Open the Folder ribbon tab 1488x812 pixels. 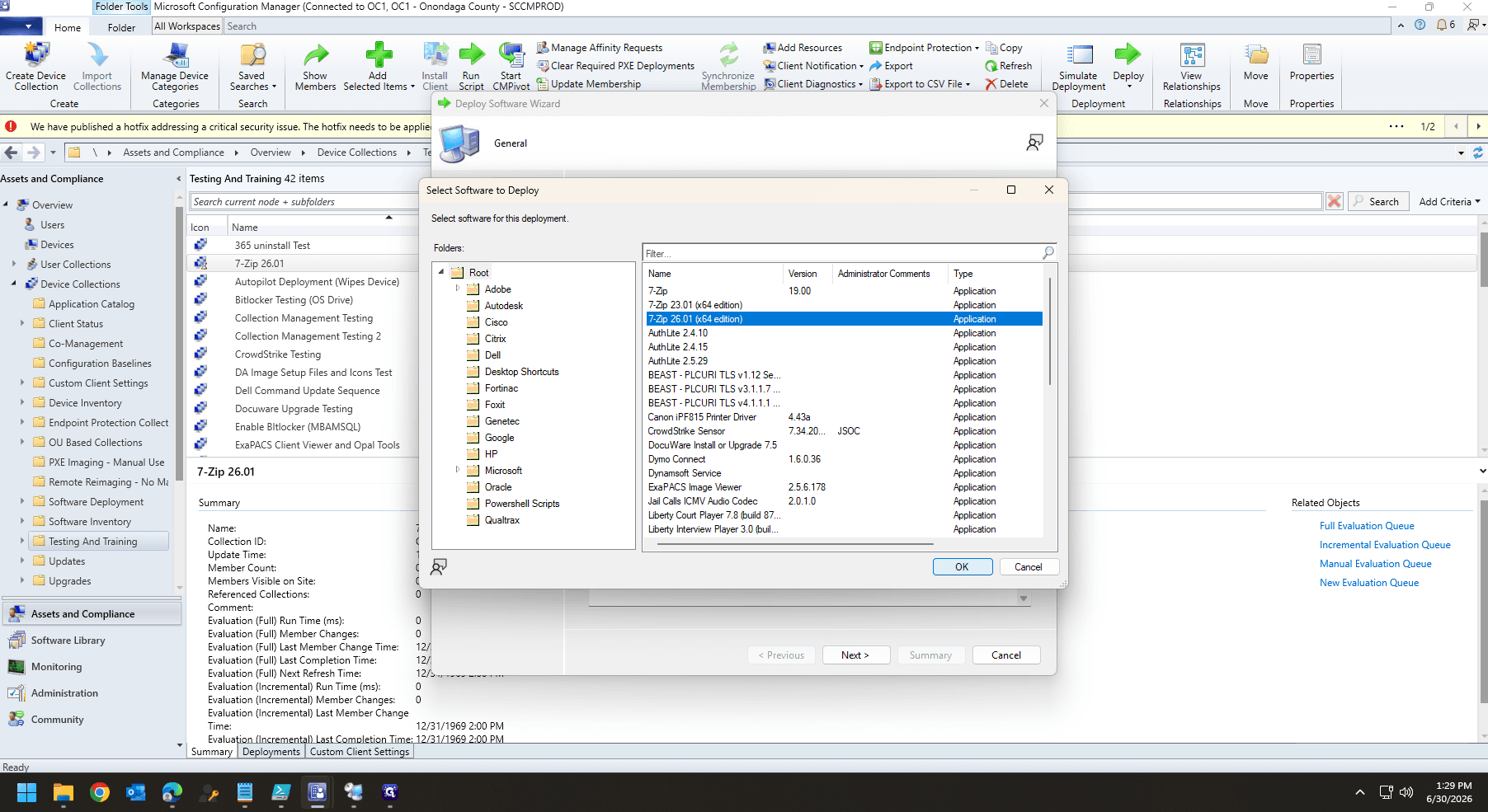tap(121, 27)
